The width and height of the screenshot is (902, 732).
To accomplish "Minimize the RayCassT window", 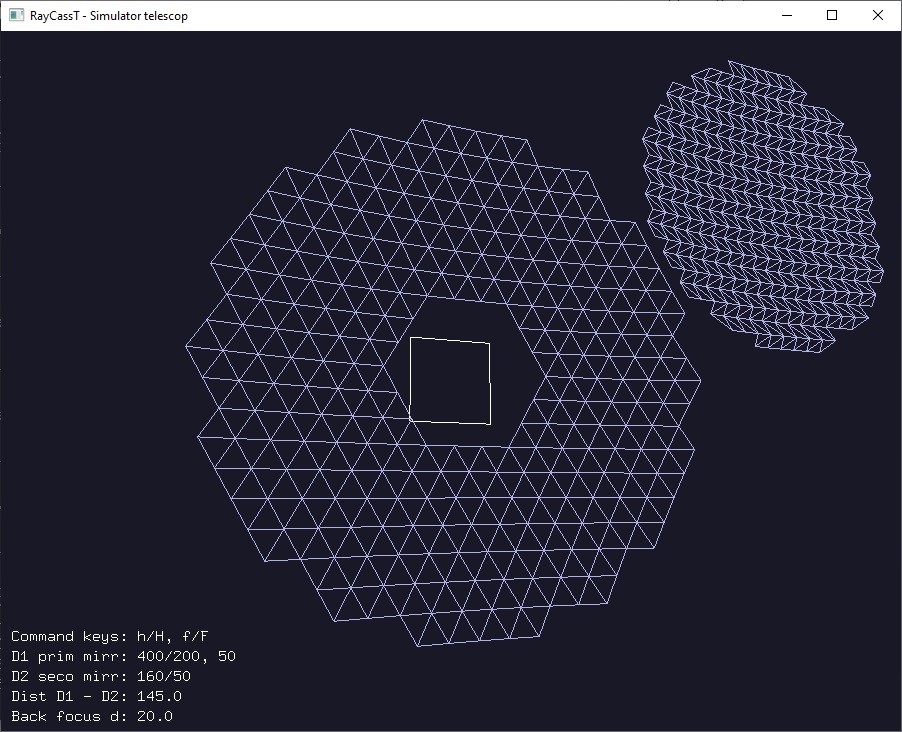I will click(787, 16).
